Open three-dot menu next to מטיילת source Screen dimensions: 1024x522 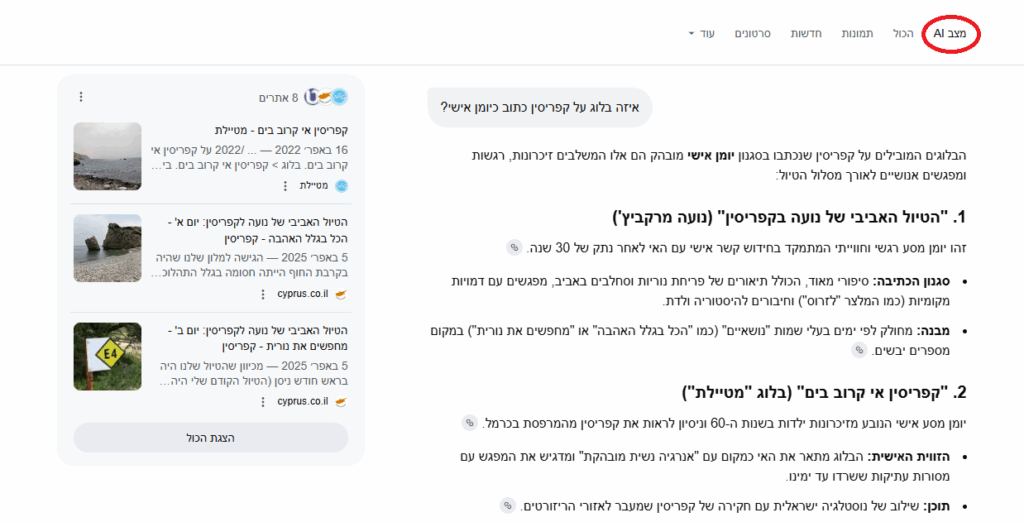click(285, 186)
